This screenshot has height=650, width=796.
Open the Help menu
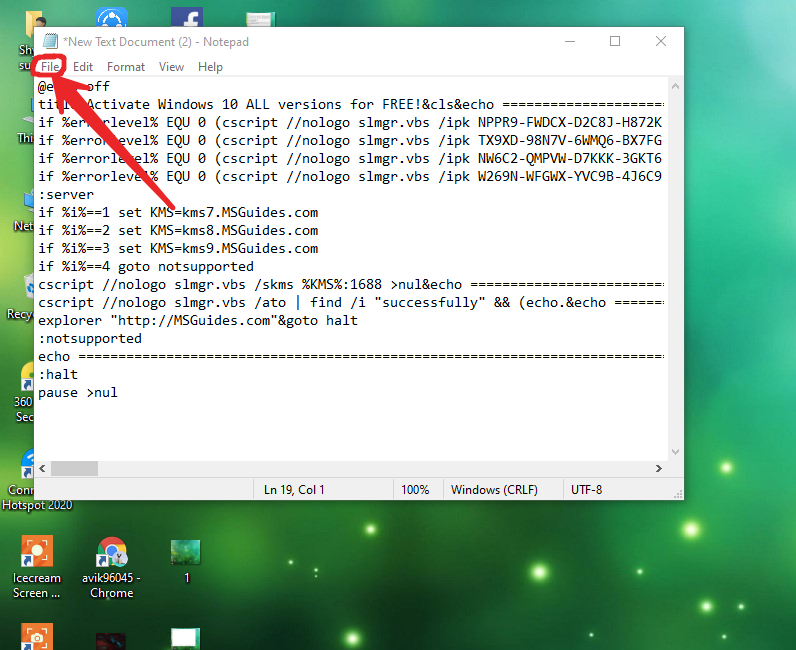point(210,67)
